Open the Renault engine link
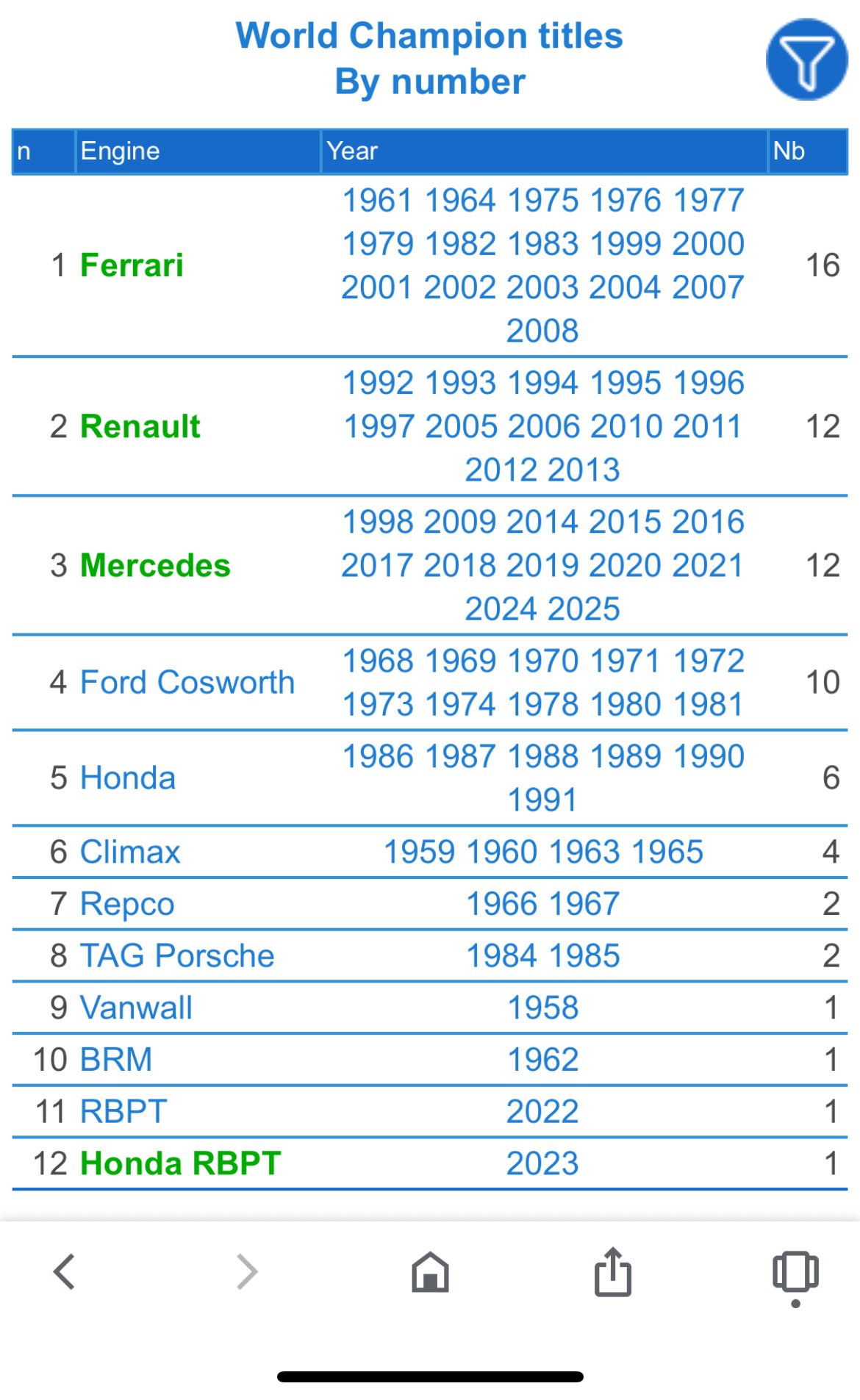Image resolution: width=860 pixels, height=1400 pixels. (x=140, y=426)
